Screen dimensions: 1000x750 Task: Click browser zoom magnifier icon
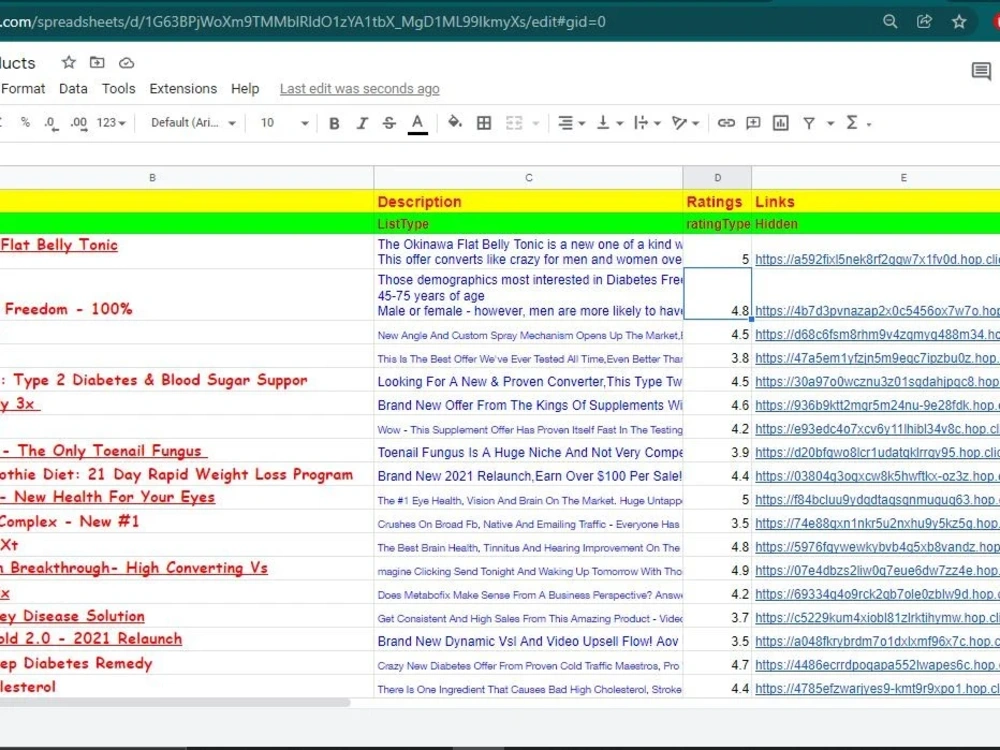890,22
